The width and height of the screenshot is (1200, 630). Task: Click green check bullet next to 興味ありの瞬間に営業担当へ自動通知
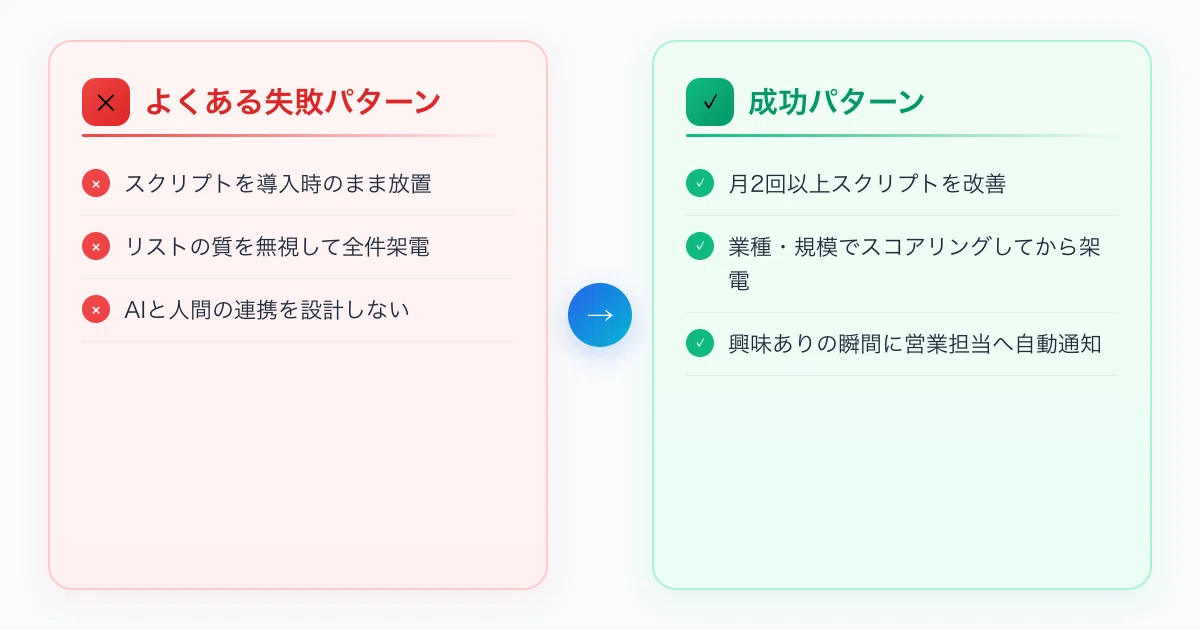[700, 343]
